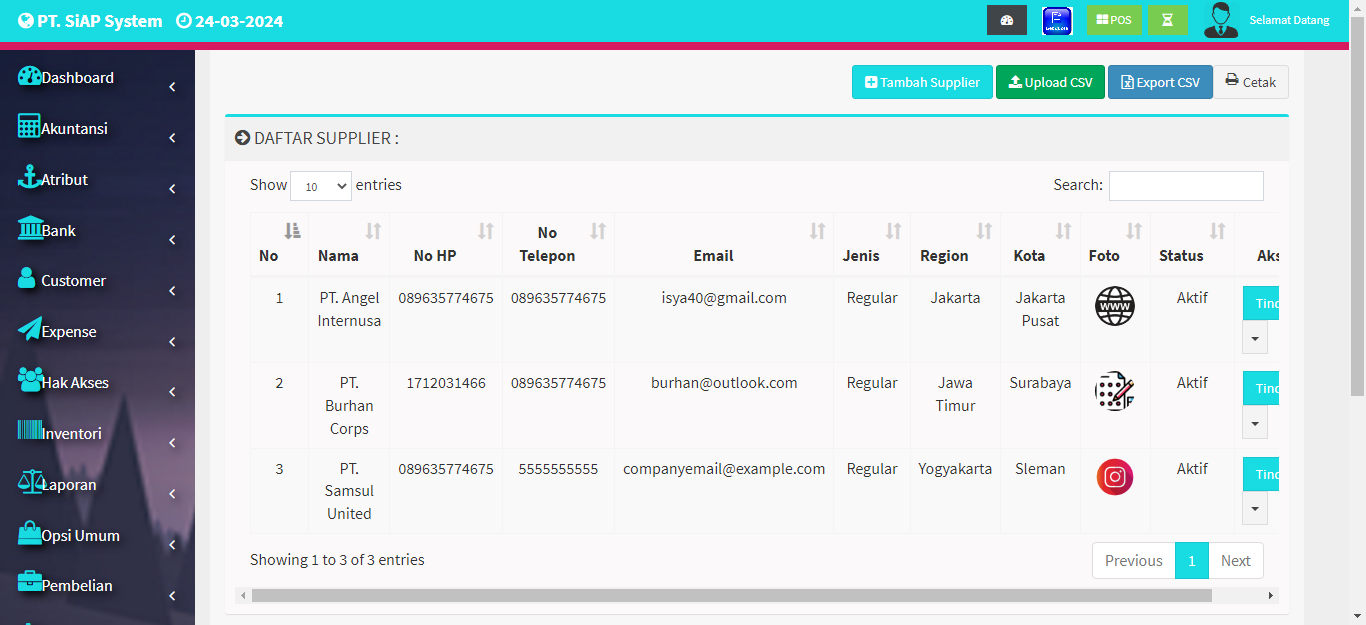This screenshot has height=625, width=1366.
Task: Click the hourglass icon button
Action: click(x=1167, y=20)
